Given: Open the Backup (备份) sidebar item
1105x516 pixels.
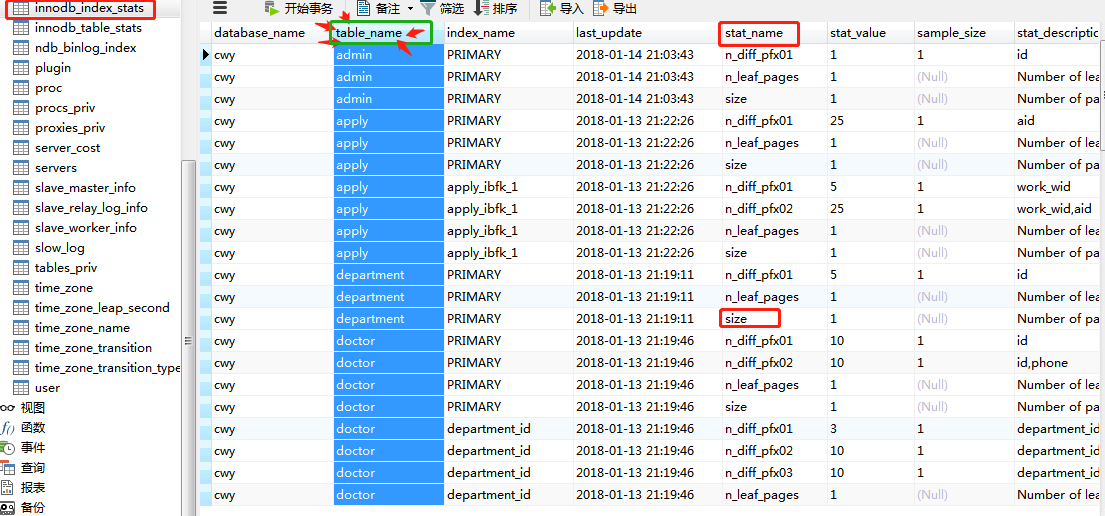Looking at the screenshot, I should pos(24,507).
